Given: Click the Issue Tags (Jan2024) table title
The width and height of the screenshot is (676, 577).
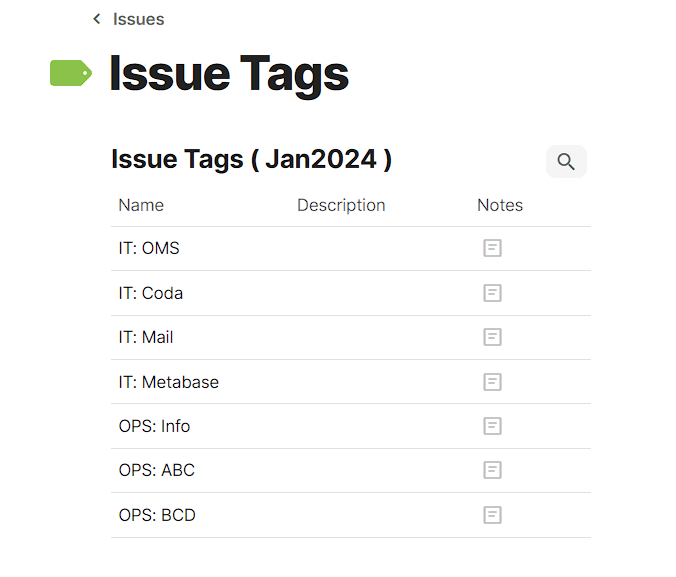Looking at the screenshot, I should coord(251,159).
